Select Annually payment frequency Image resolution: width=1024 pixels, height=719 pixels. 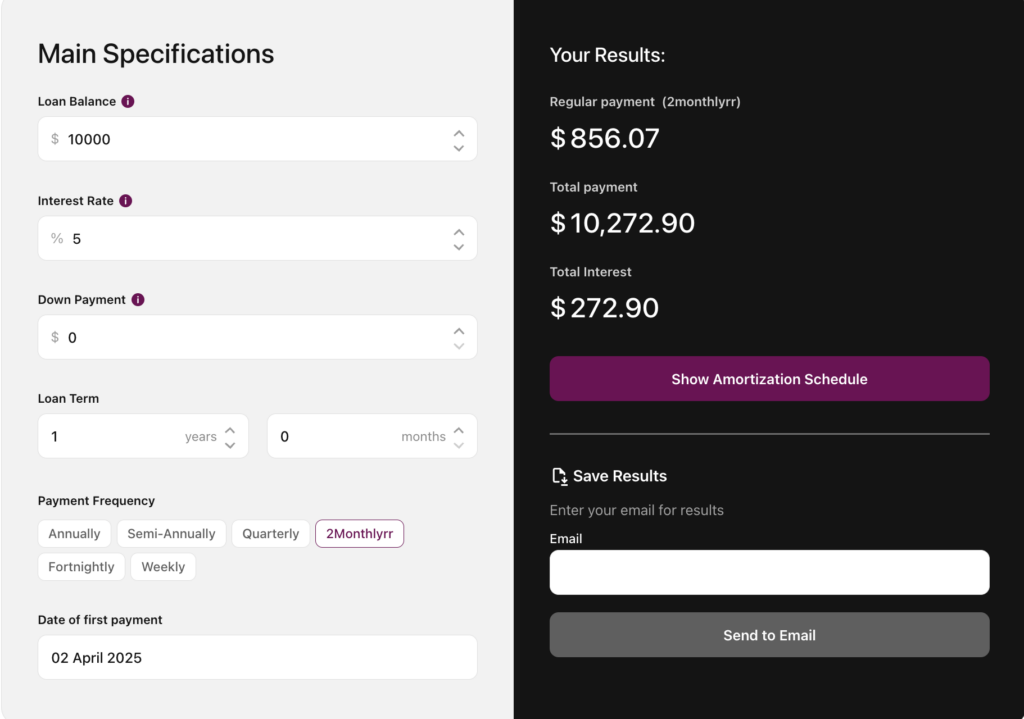click(74, 534)
